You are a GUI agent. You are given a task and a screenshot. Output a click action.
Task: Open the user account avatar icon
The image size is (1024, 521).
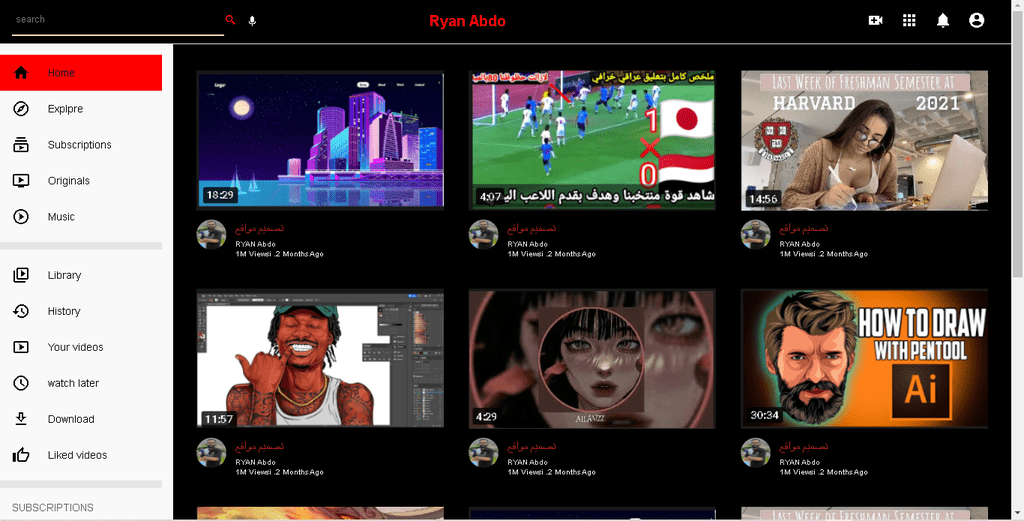tap(976, 20)
